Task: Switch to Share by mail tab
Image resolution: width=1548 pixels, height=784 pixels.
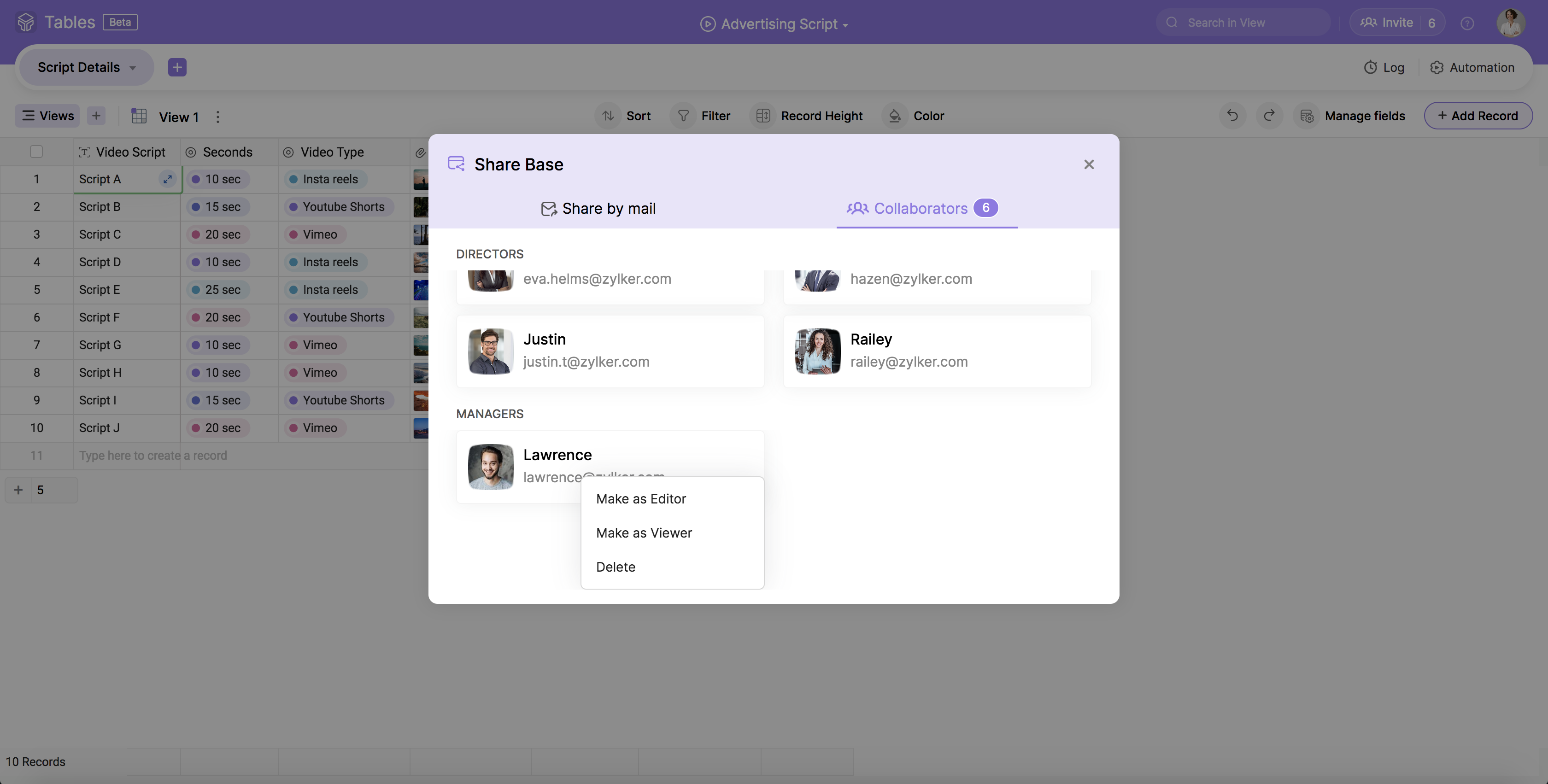Action: (598, 209)
